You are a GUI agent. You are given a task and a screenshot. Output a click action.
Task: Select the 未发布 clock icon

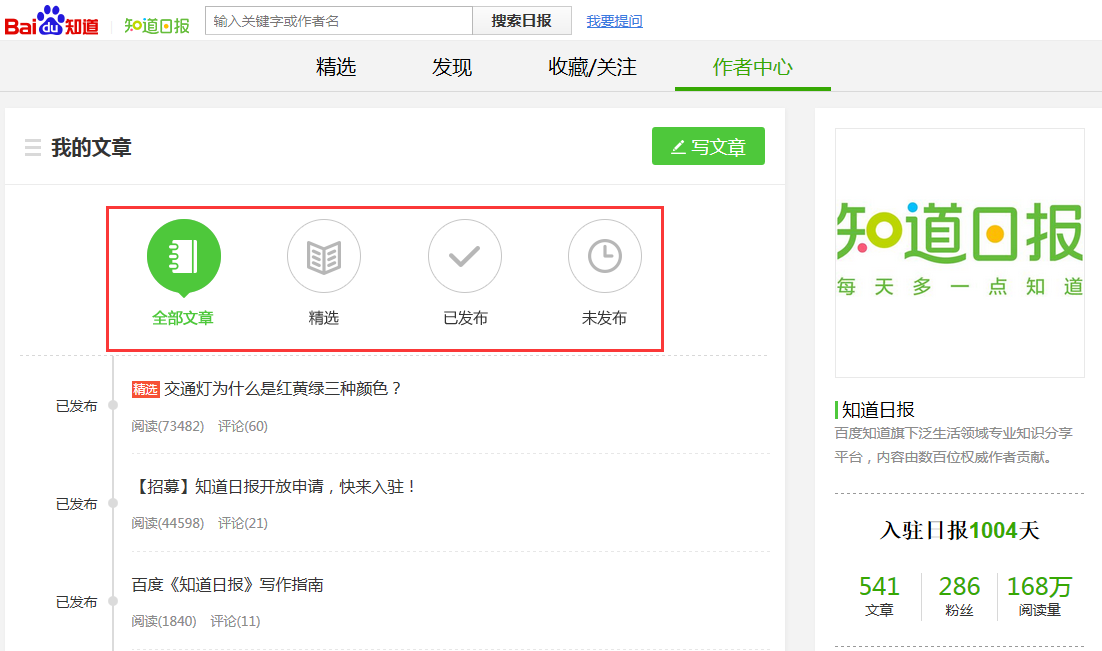click(604, 256)
